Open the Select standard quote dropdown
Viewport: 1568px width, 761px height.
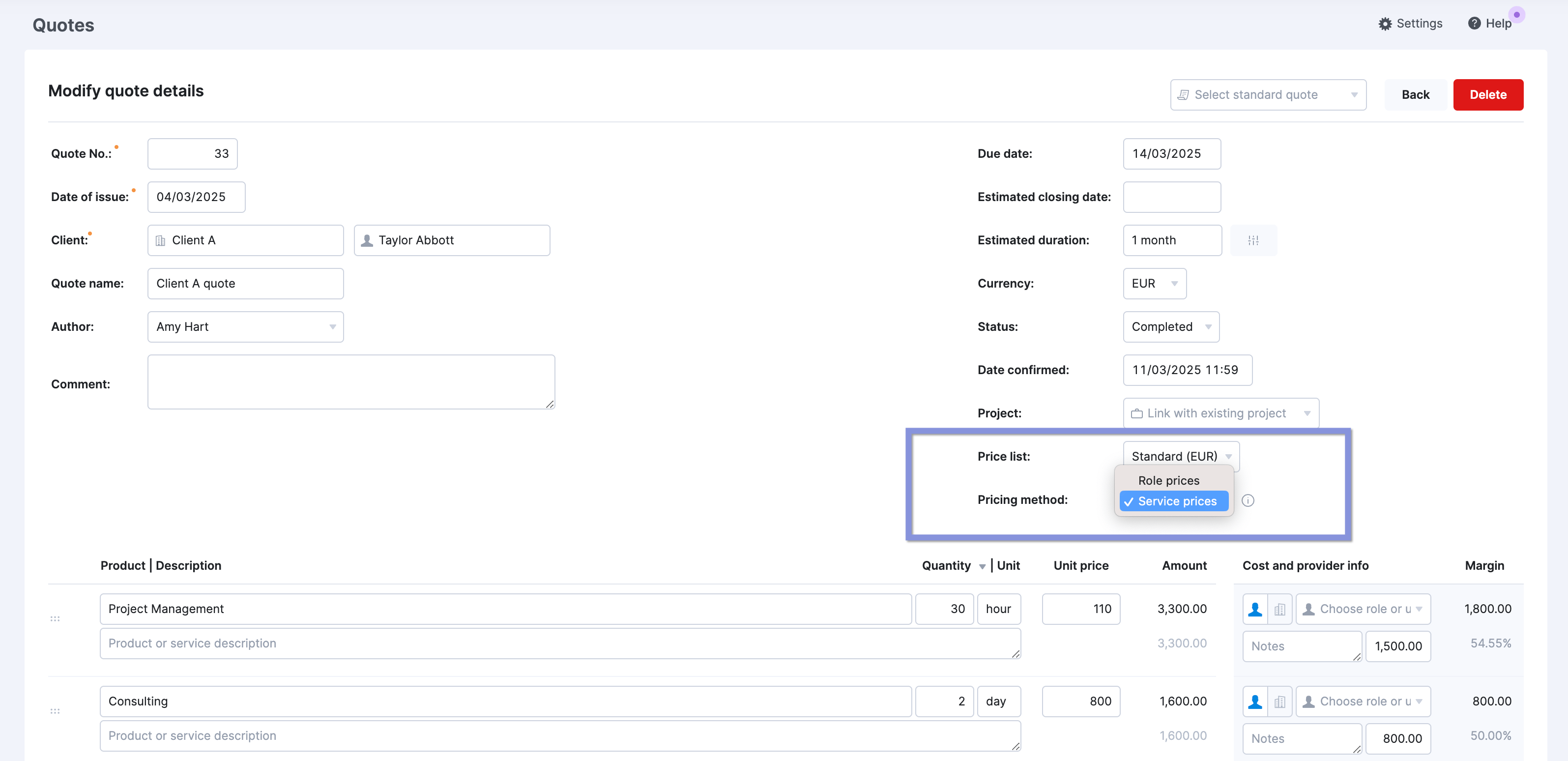(x=1267, y=95)
